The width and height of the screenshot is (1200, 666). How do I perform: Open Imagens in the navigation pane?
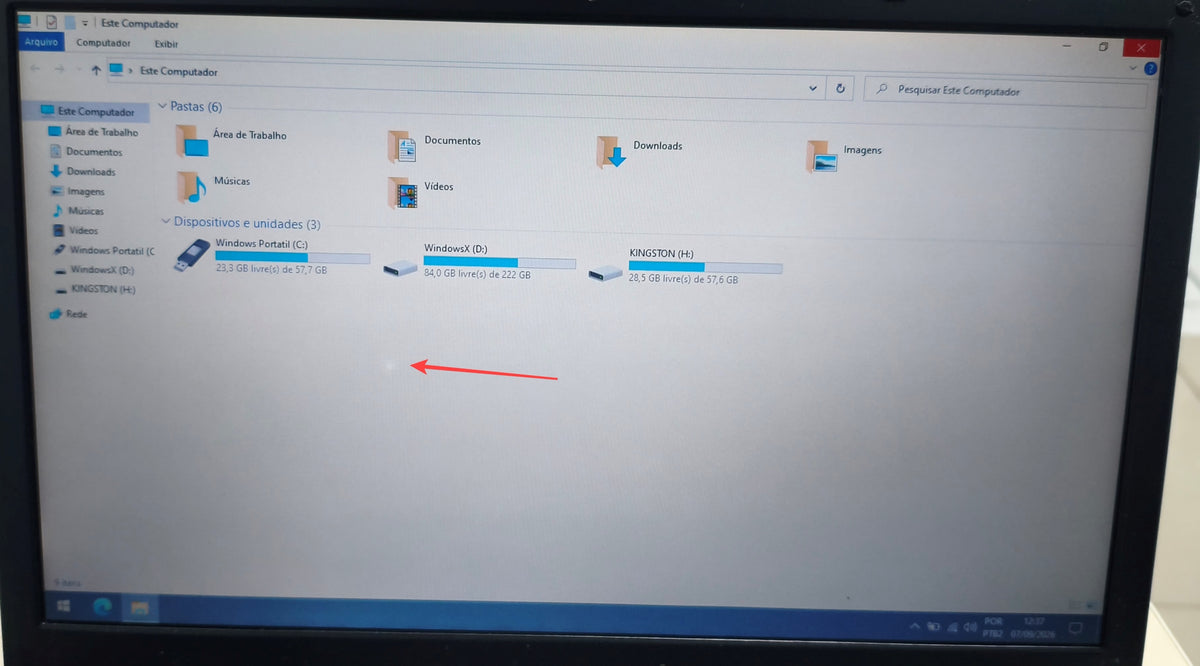coord(79,191)
